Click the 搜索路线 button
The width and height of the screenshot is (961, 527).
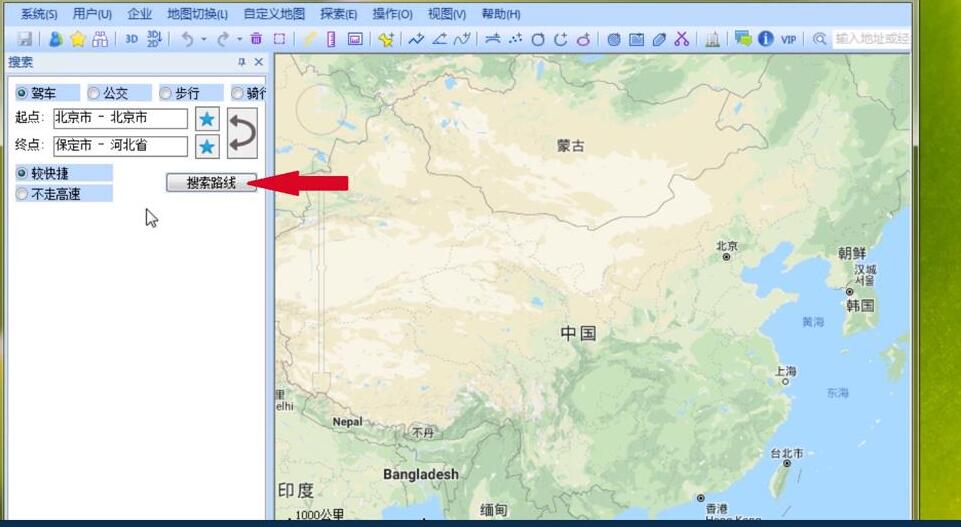click(x=211, y=183)
